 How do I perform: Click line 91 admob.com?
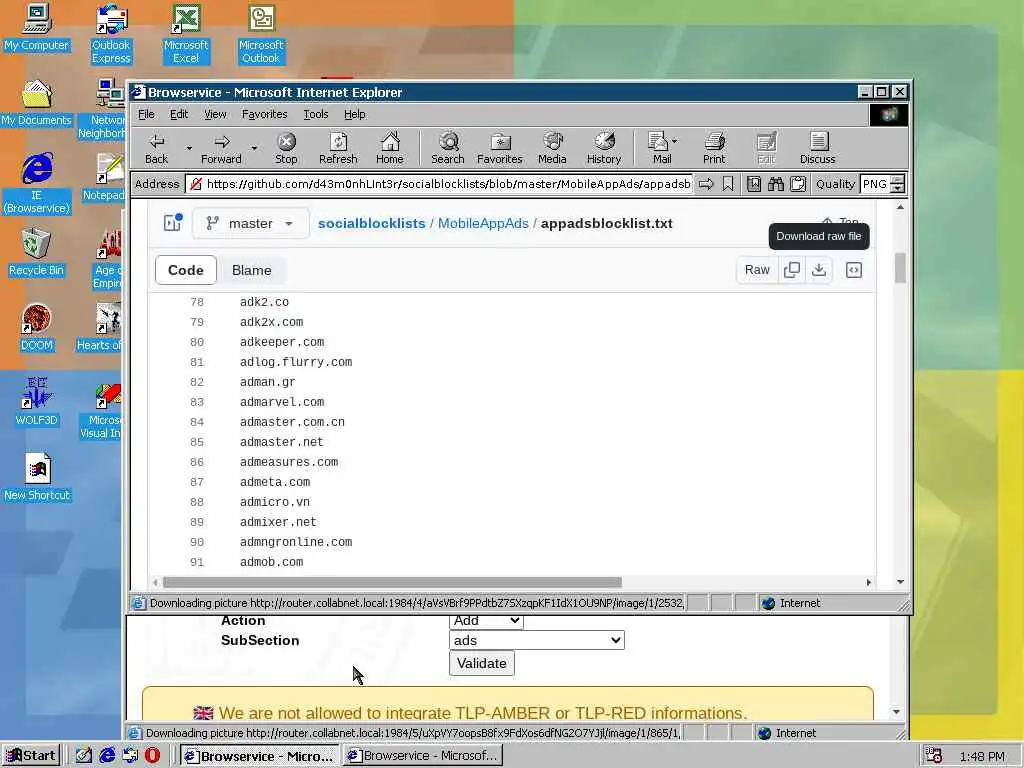[271, 562]
